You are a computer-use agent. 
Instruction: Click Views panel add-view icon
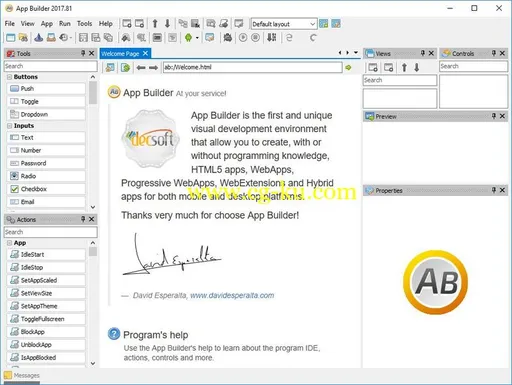[373, 68]
